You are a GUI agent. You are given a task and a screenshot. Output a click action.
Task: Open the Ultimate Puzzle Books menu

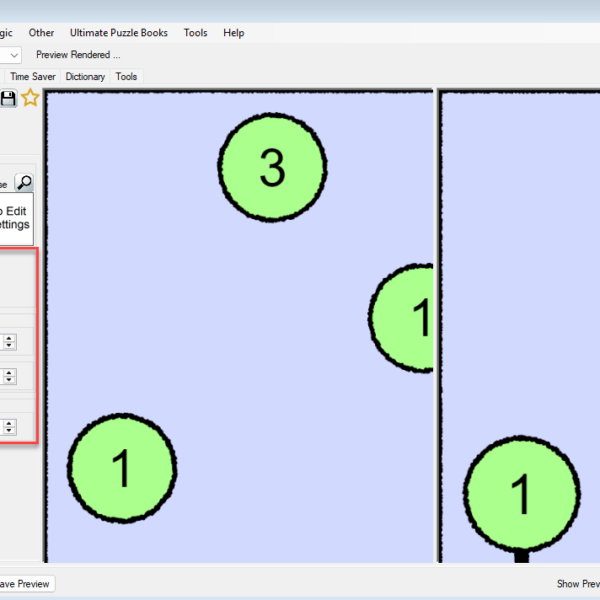[118, 33]
